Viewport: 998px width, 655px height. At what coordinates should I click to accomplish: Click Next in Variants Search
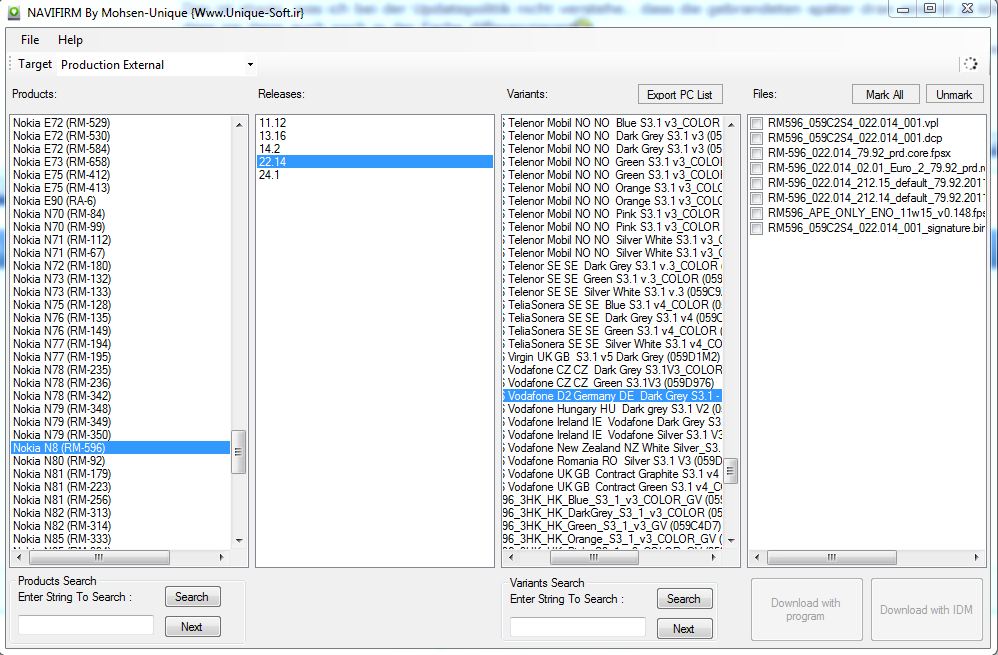(x=684, y=628)
